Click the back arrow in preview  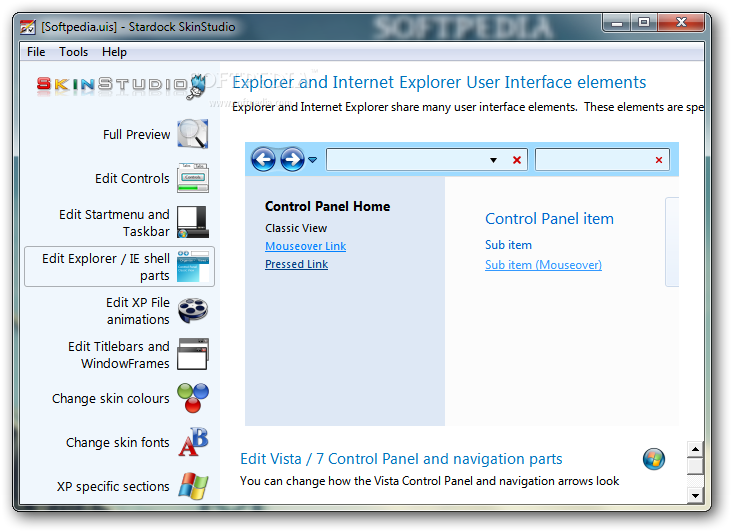[x=263, y=160]
